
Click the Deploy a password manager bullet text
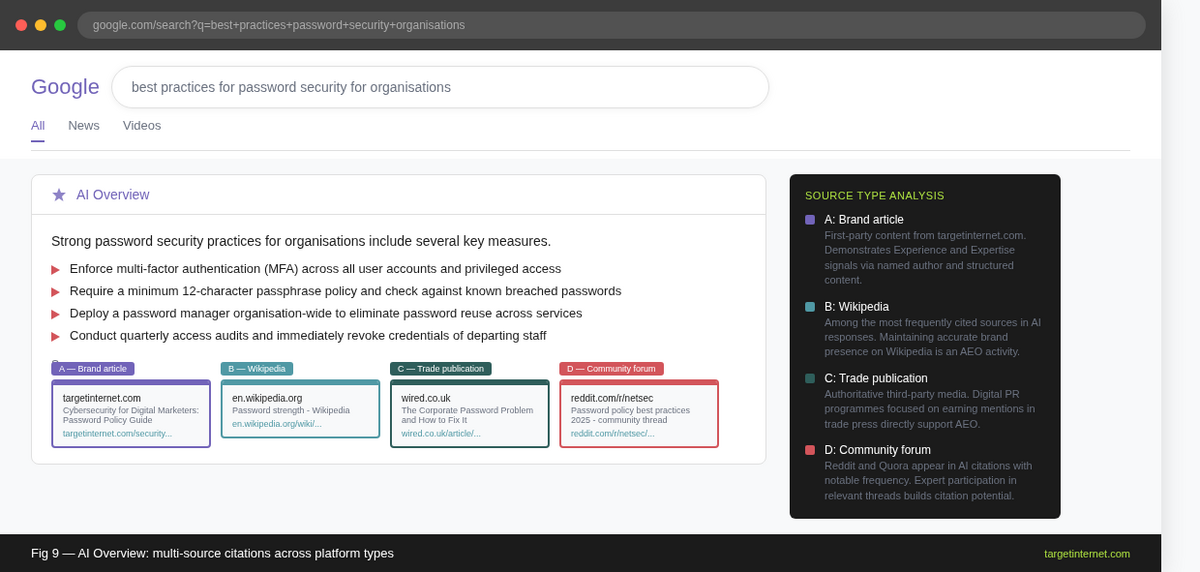pos(326,313)
